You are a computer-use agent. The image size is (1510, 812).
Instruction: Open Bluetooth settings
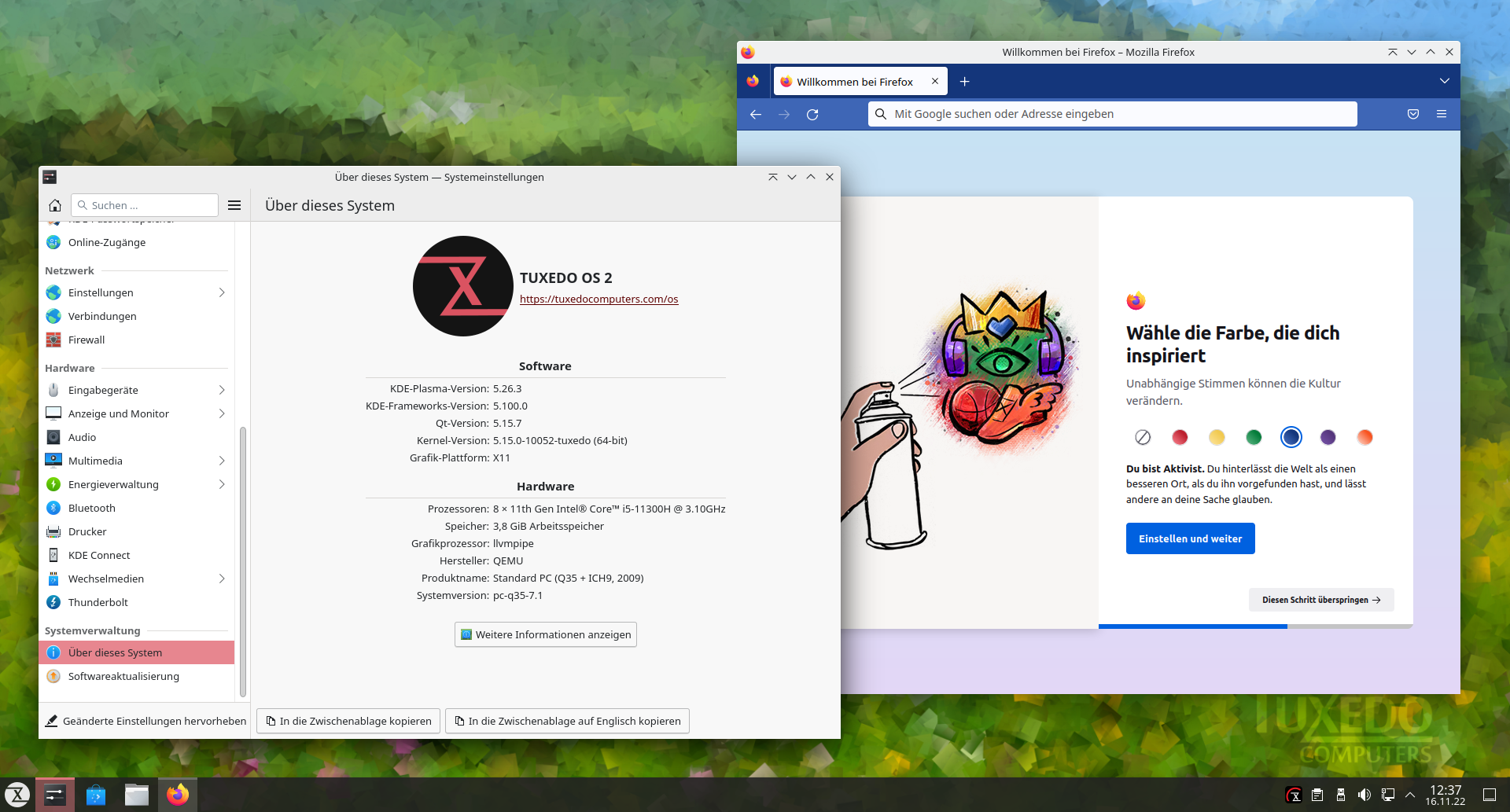[137, 508]
